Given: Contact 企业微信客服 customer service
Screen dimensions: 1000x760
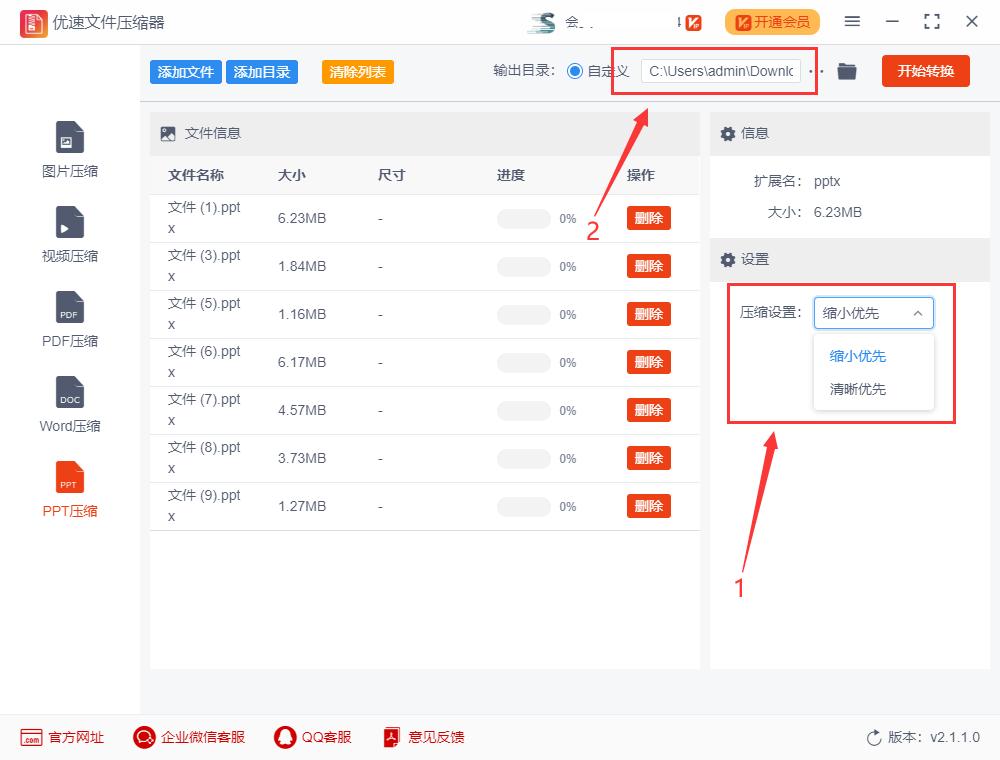Looking at the screenshot, I should 188,737.
